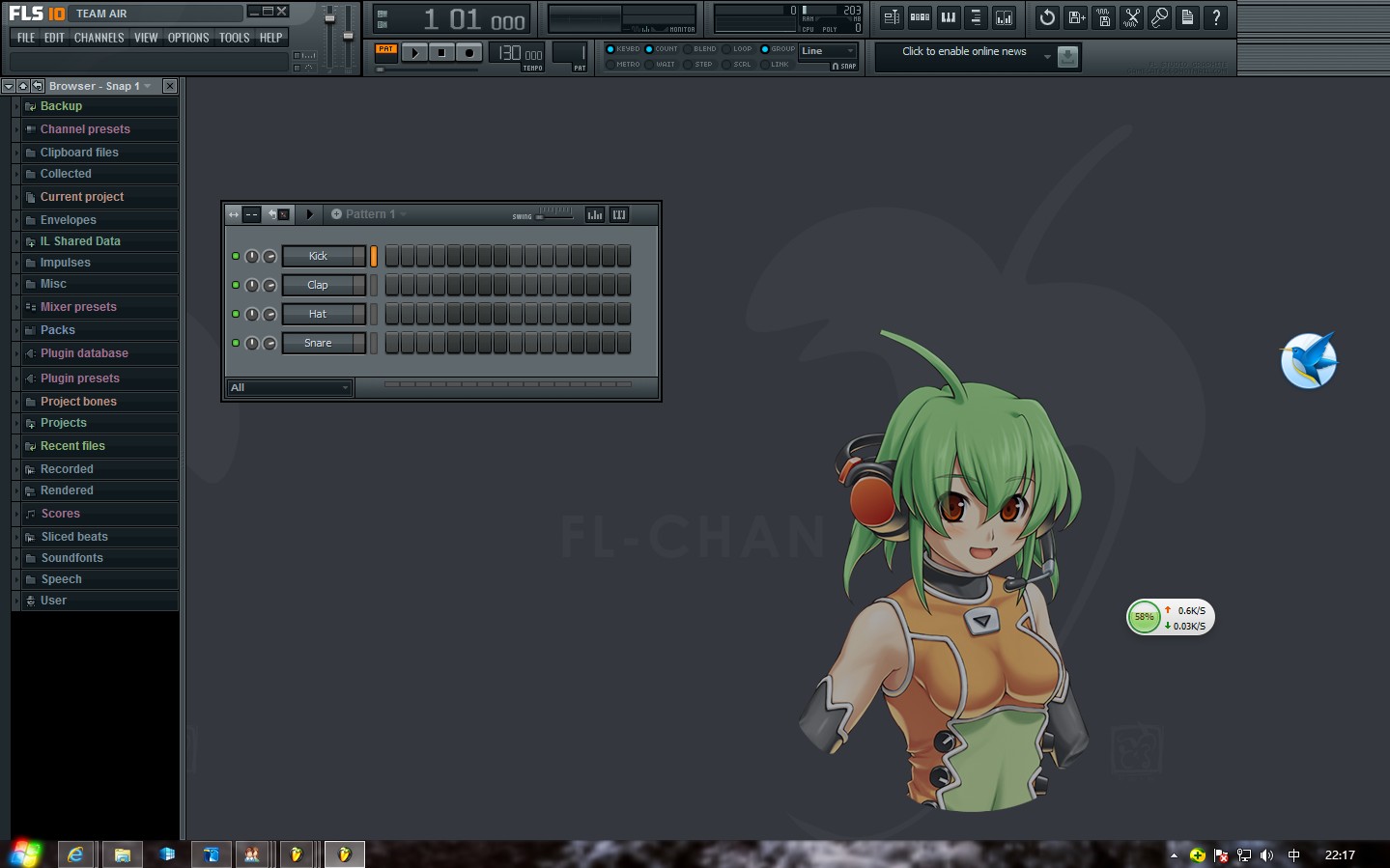Screen dimensions: 1390x868
Task: Mute the Clap channel green LED
Action: point(236,285)
